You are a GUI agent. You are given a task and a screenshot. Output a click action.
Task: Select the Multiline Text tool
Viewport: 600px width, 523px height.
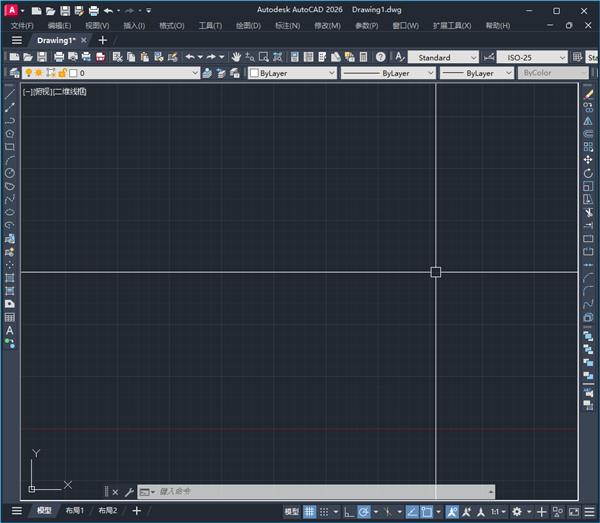pyautogui.click(x=10, y=331)
